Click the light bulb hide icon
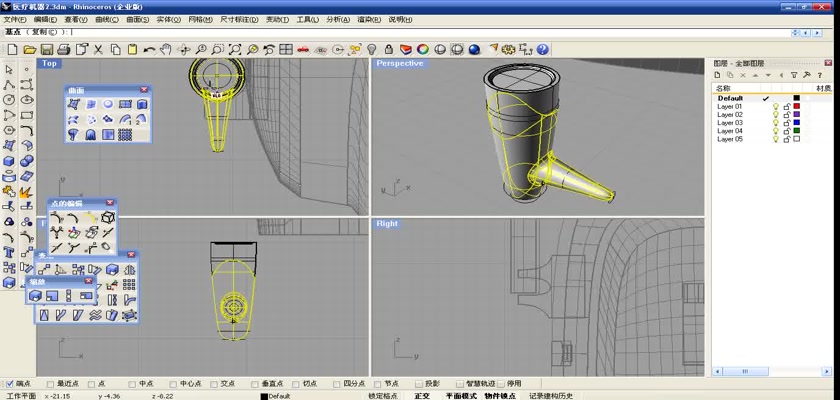The height and width of the screenshot is (400, 840). click(x=371, y=50)
